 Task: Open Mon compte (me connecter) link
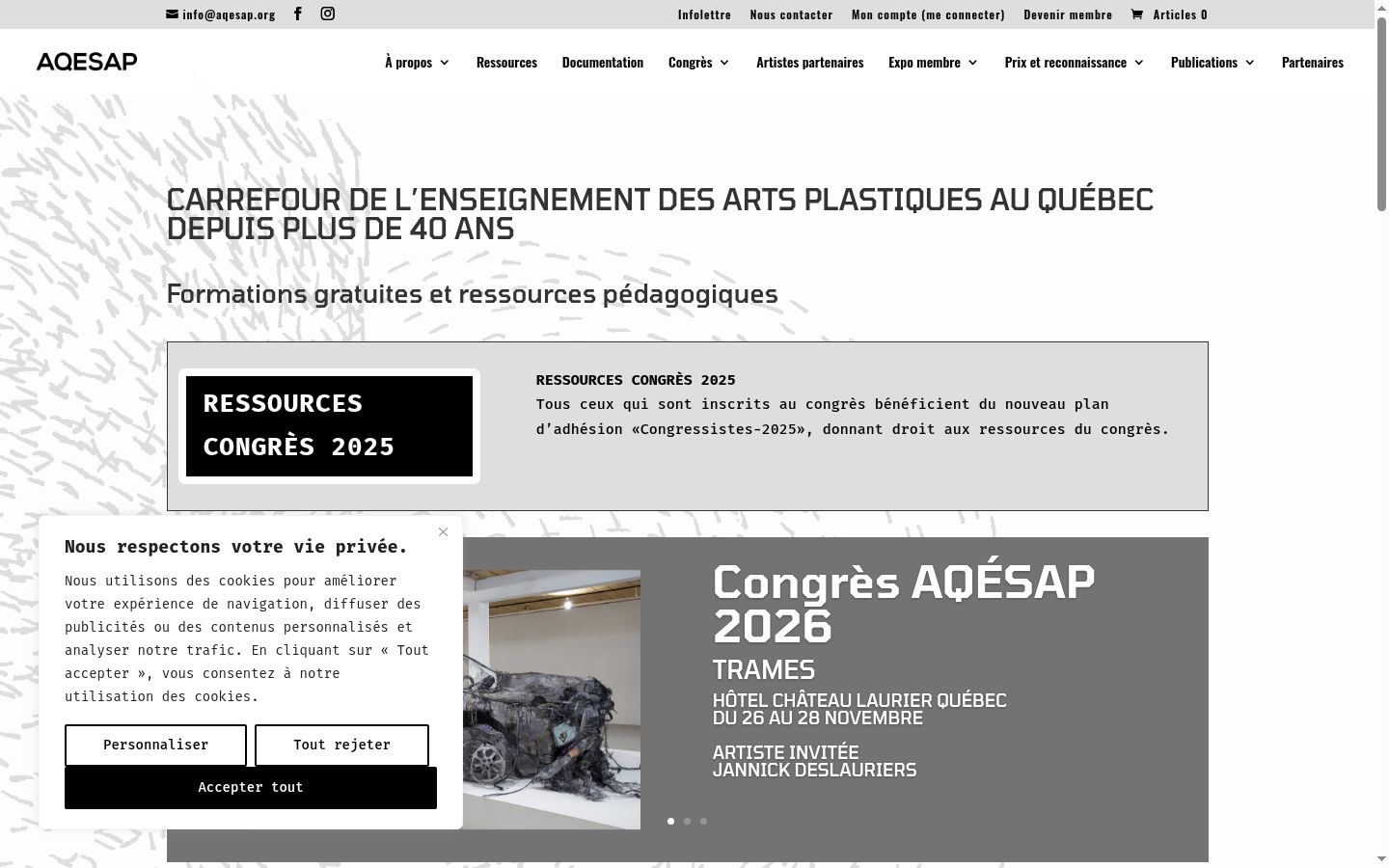tap(928, 14)
